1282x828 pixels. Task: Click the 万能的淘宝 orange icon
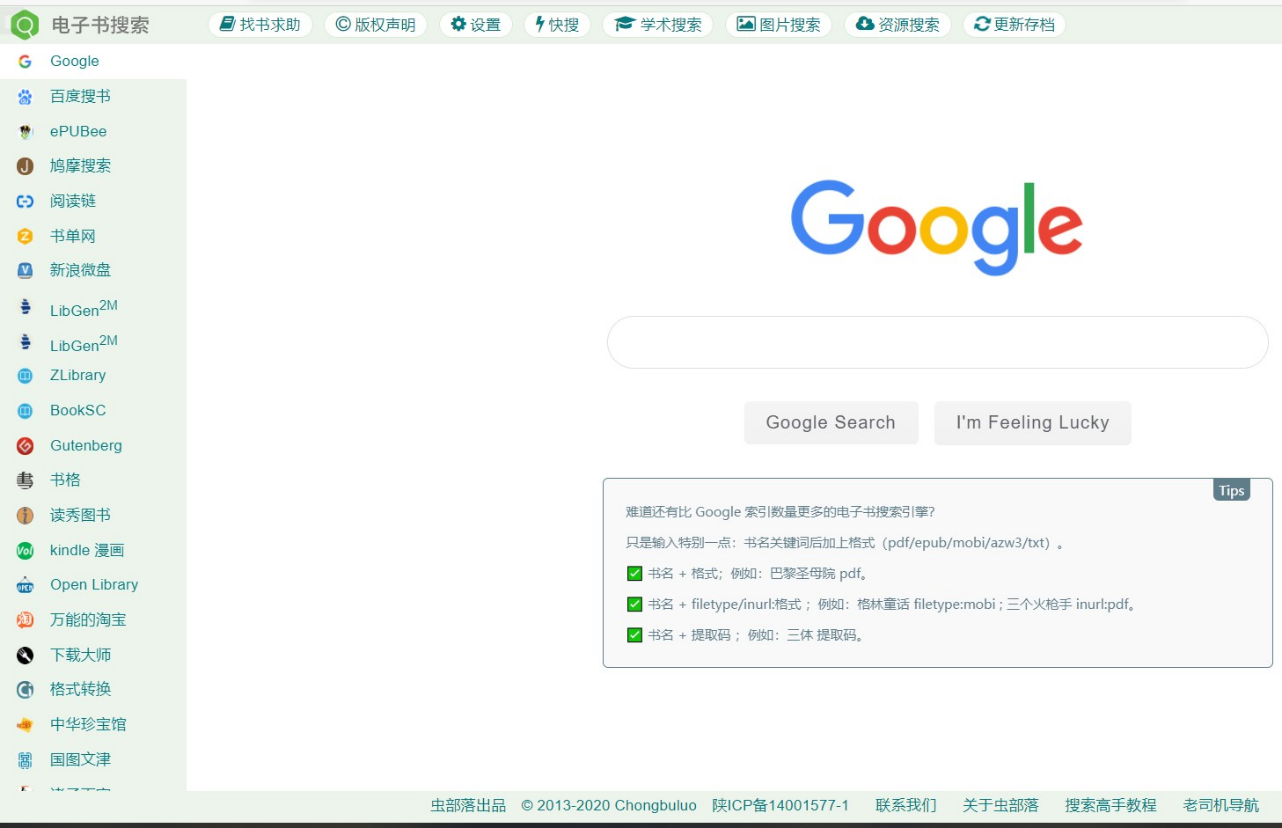coord(25,620)
